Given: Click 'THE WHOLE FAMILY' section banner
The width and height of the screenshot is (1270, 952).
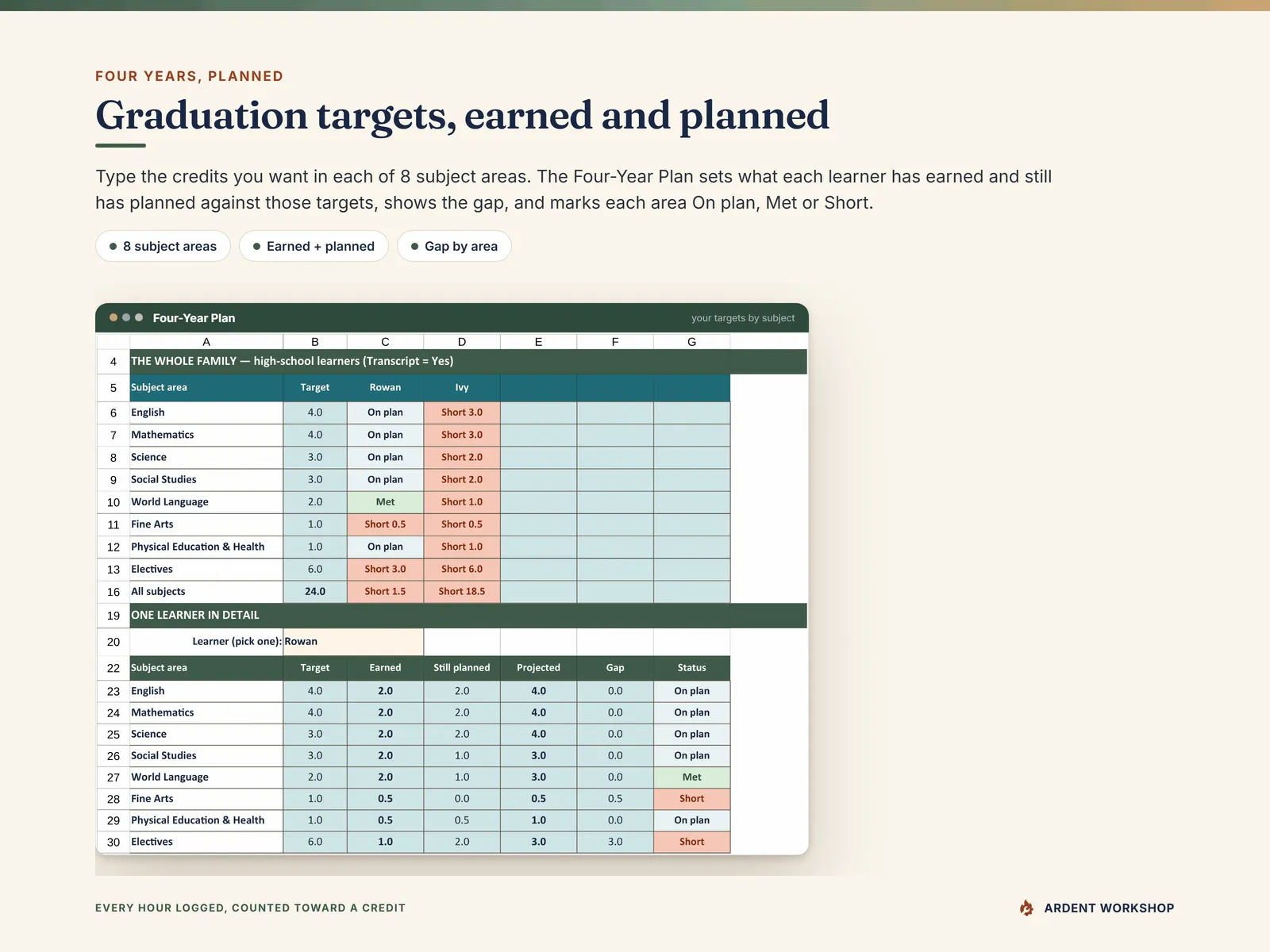Looking at the screenshot, I should [x=468, y=362].
